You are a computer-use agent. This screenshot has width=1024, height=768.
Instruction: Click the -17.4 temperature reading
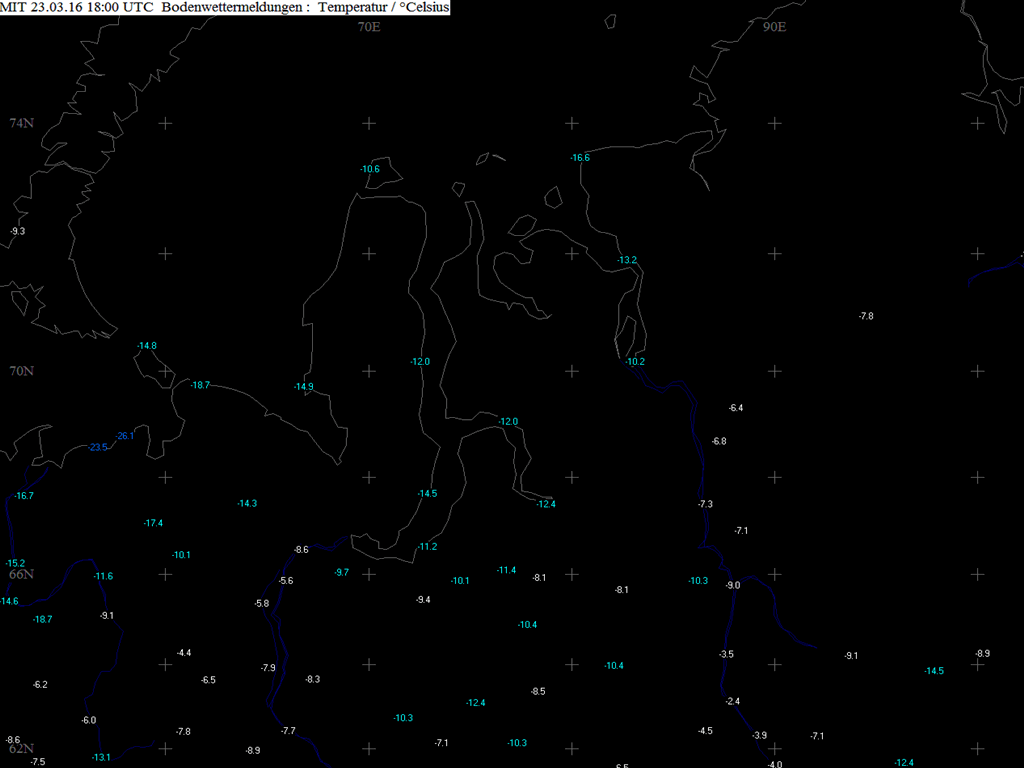click(x=153, y=523)
